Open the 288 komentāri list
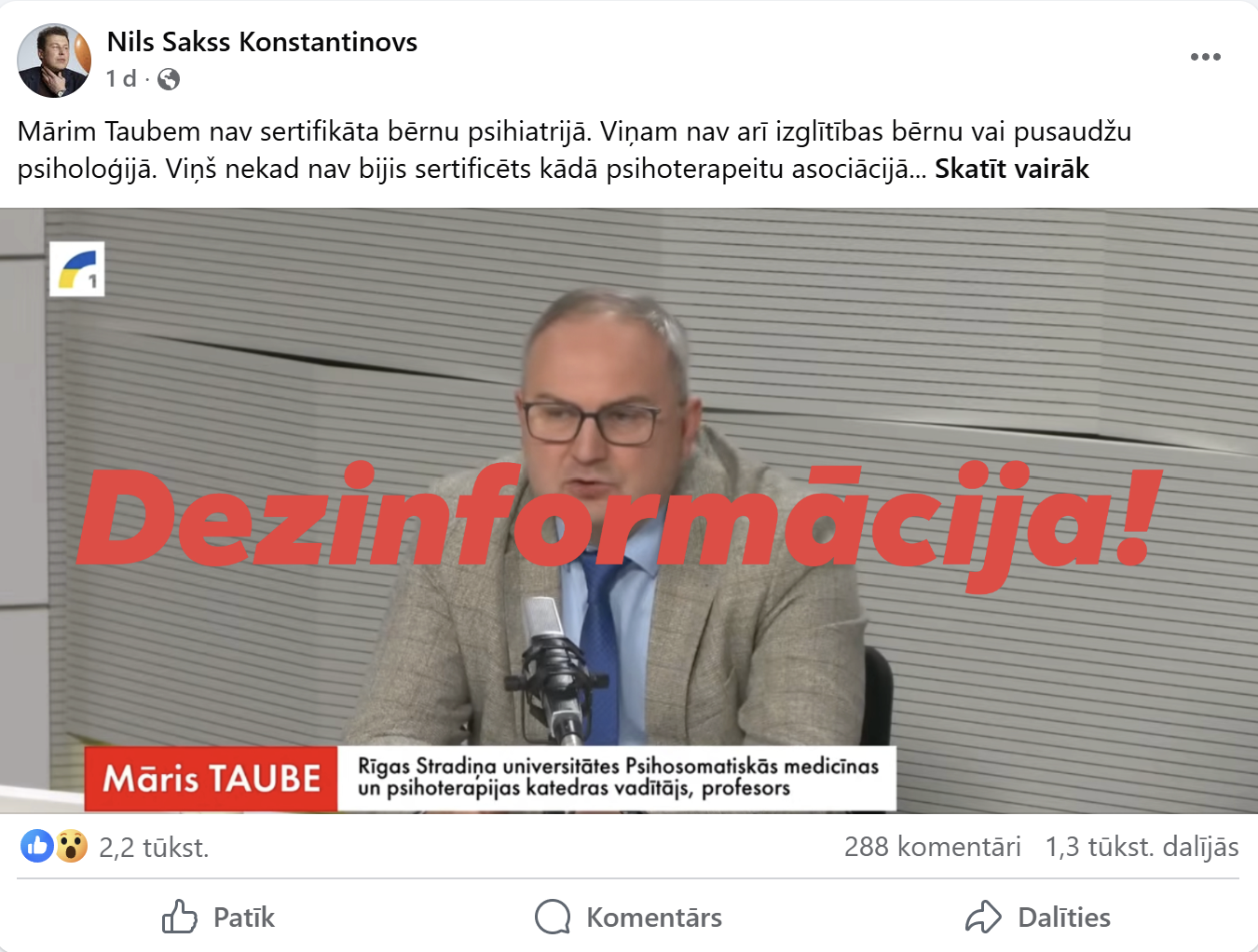The width and height of the screenshot is (1258, 952). pyautogui.click(x=932, y=846)
